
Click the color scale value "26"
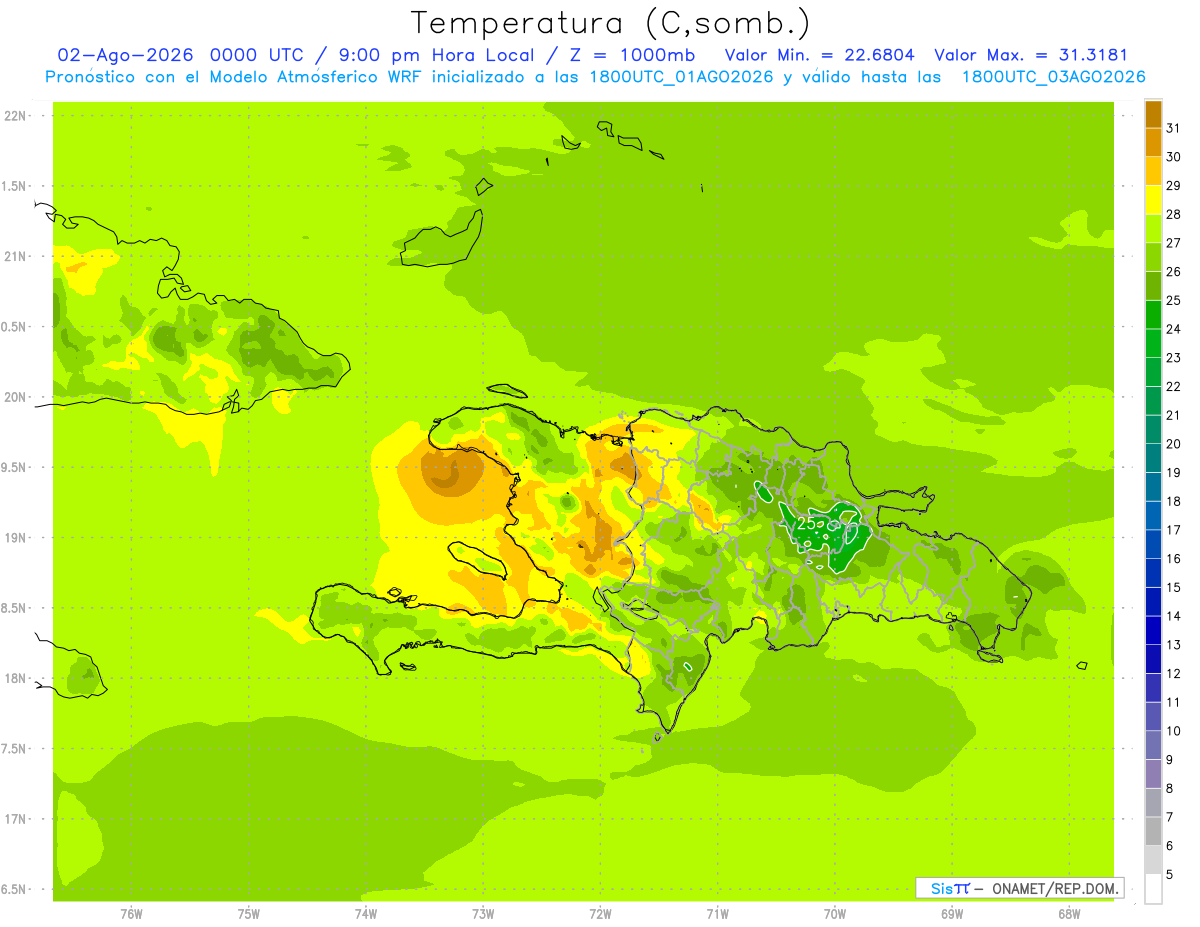pyautogui.click(x=1173, y=271)
